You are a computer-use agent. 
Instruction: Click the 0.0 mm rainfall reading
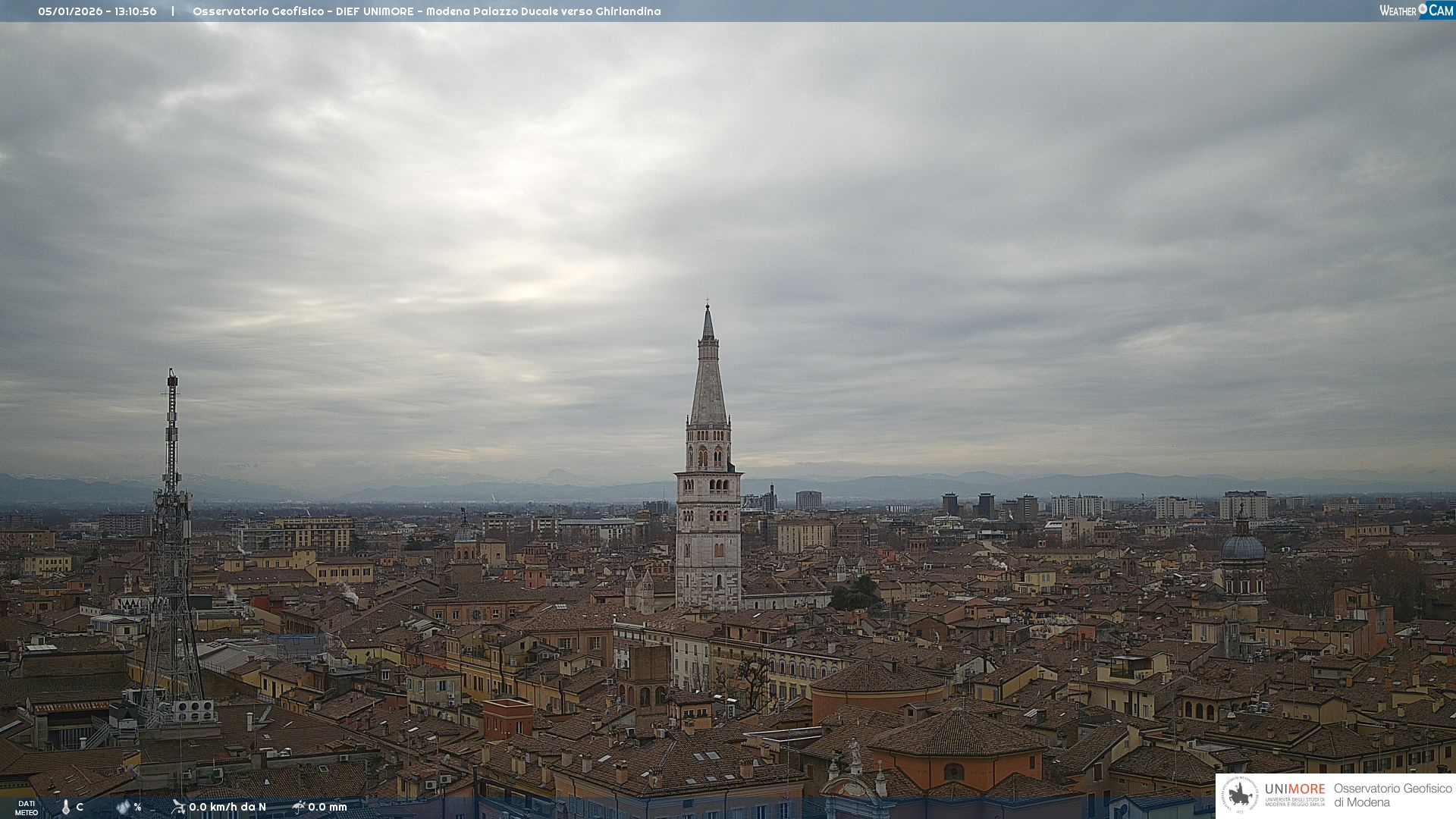pyautogui.click(x=328, y=807)
